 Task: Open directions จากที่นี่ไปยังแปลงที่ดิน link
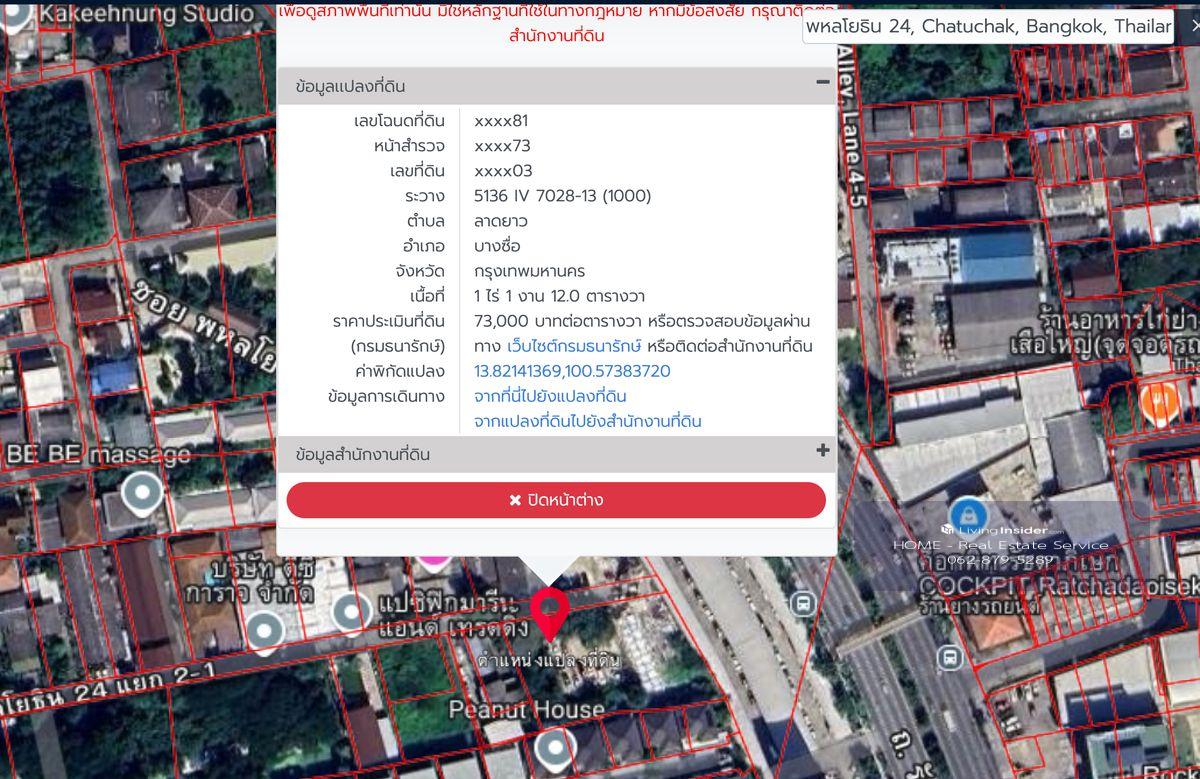(x=550, y=396)
